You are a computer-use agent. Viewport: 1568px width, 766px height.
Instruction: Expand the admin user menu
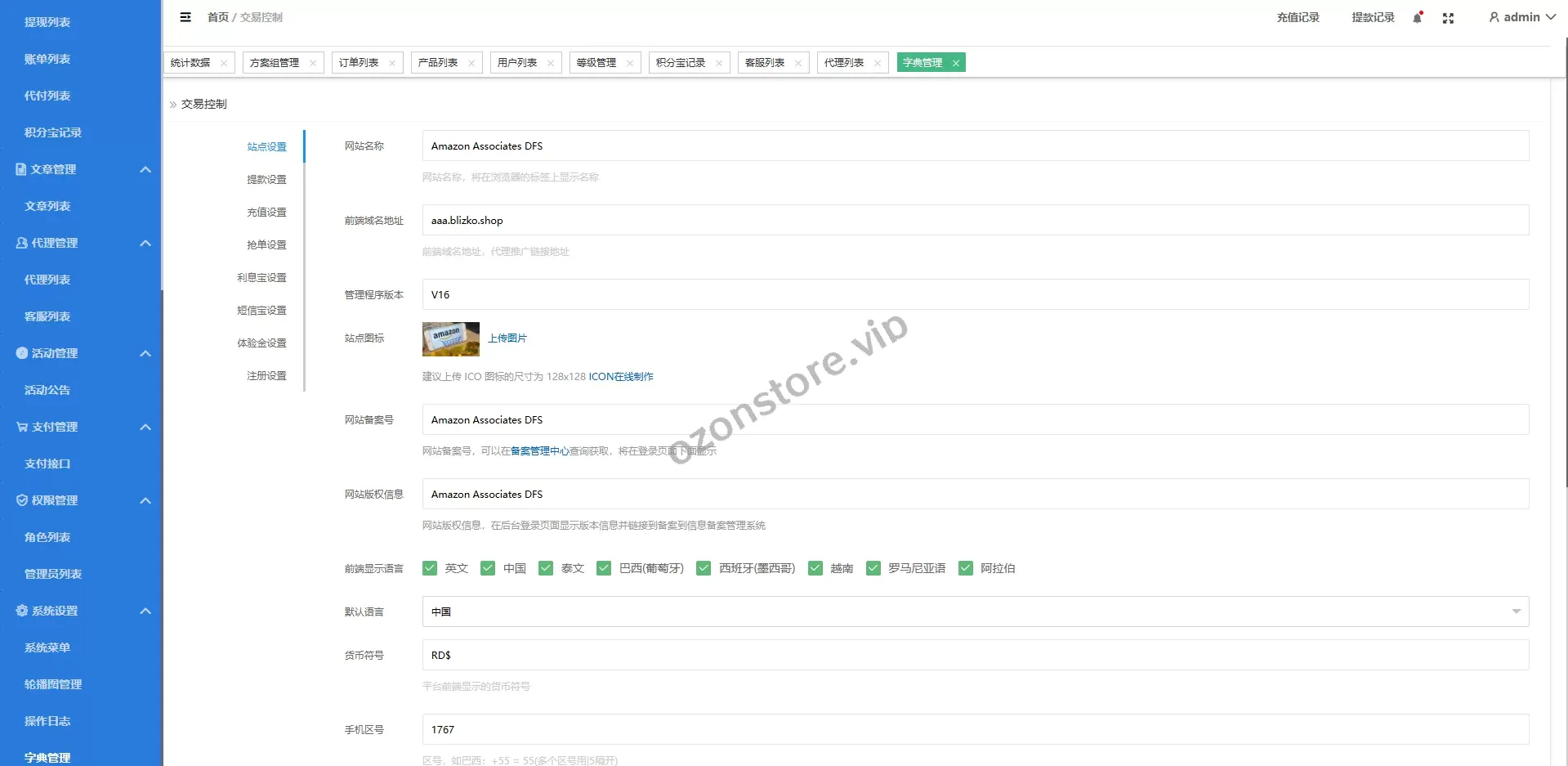[1521, 17]
